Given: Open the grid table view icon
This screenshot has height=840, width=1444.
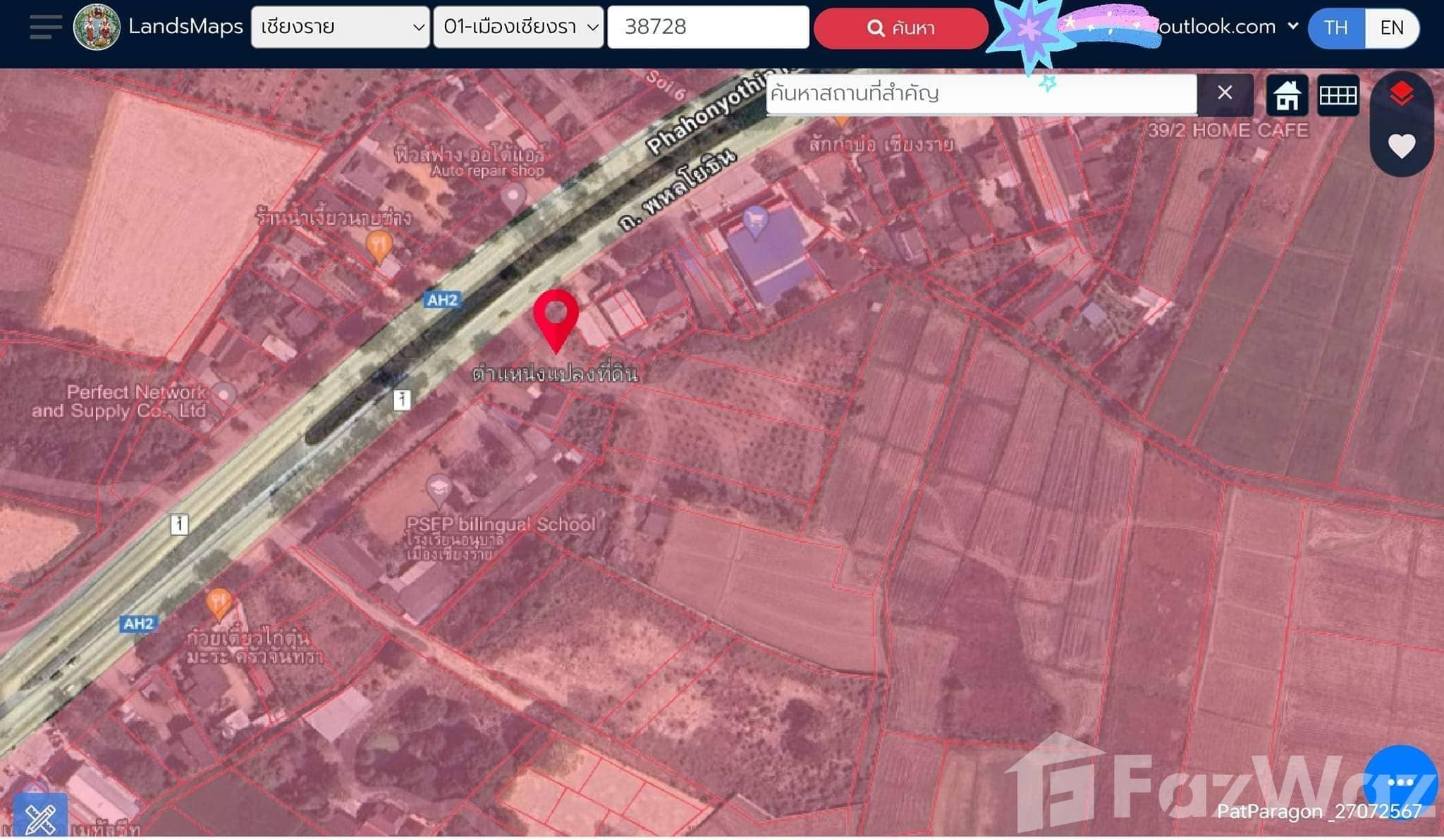Looking at the screenshot, I should click(x=1338, y=95).
